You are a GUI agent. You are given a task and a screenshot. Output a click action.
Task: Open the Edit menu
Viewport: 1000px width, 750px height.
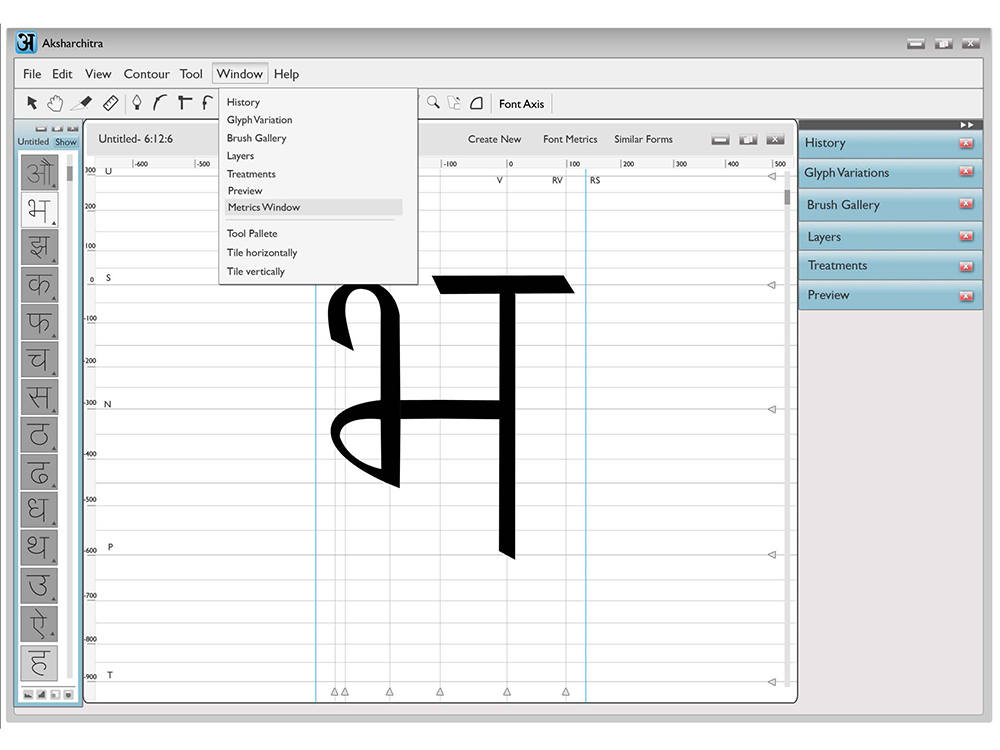[62, 74]
